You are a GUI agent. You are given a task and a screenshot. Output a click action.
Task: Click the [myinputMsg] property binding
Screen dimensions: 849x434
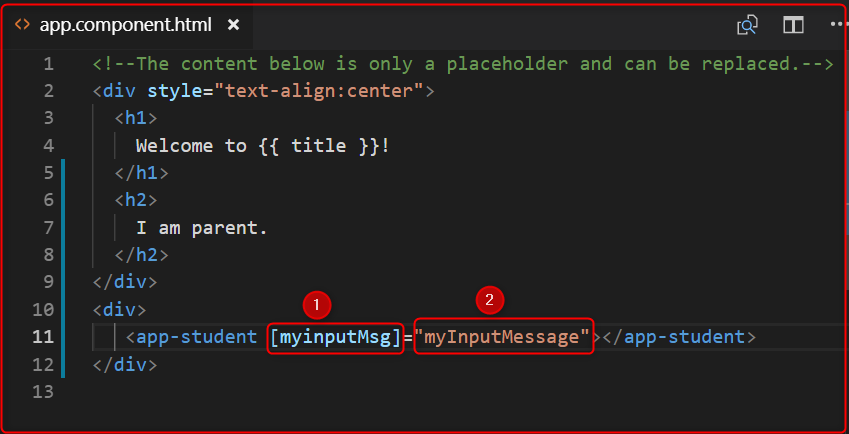334,337
